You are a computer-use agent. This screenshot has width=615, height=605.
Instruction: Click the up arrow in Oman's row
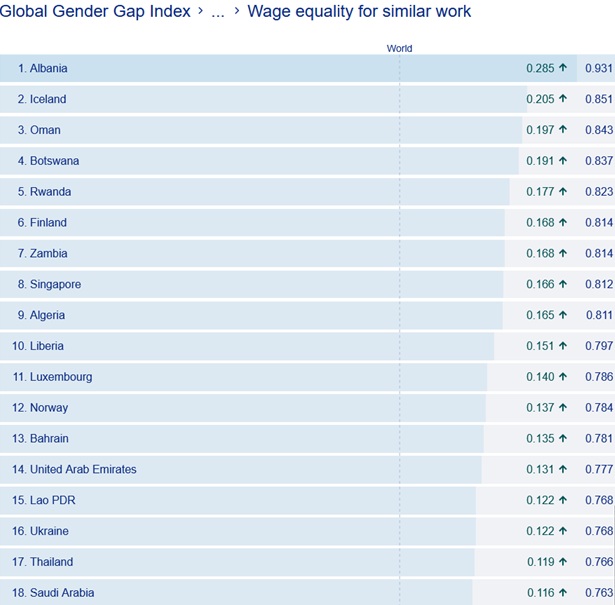pos(563,130)
